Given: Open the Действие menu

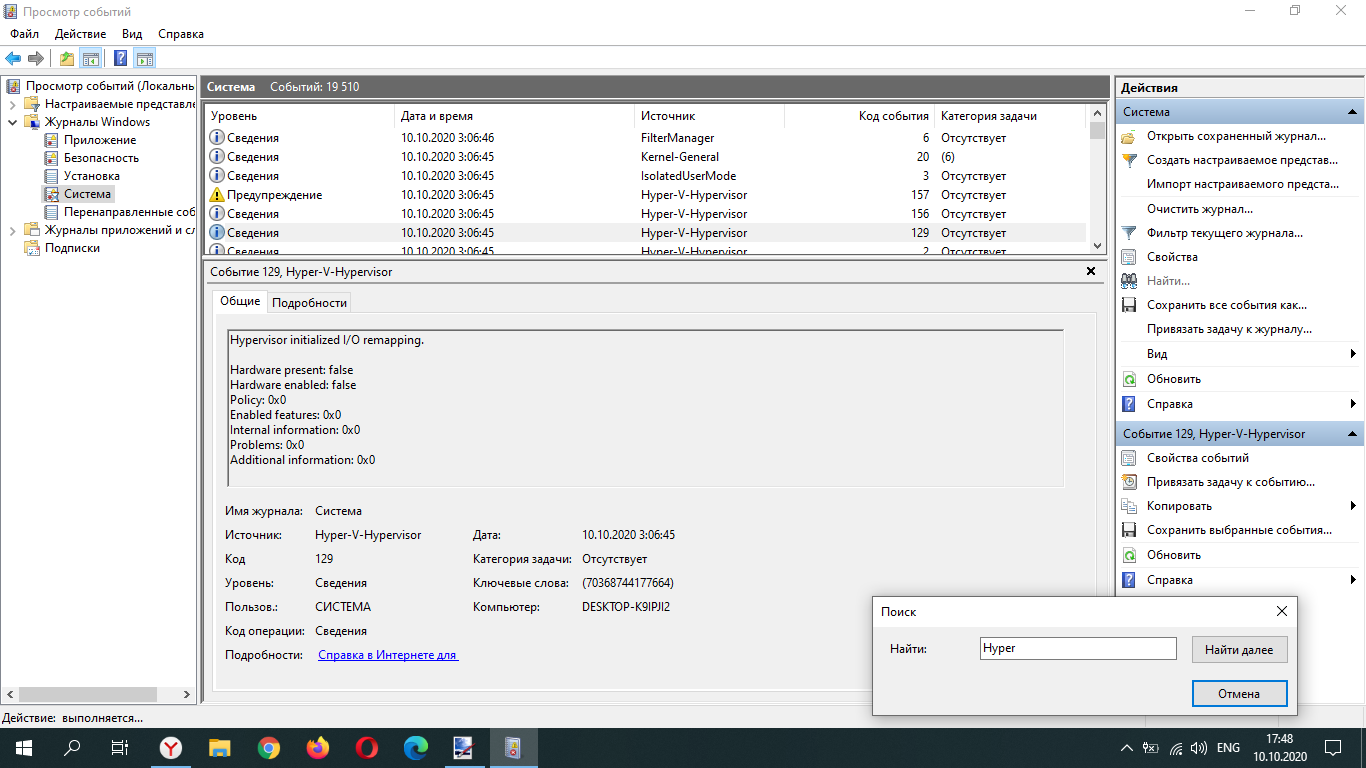Looking at the screenshot, I should pos(80,34).
